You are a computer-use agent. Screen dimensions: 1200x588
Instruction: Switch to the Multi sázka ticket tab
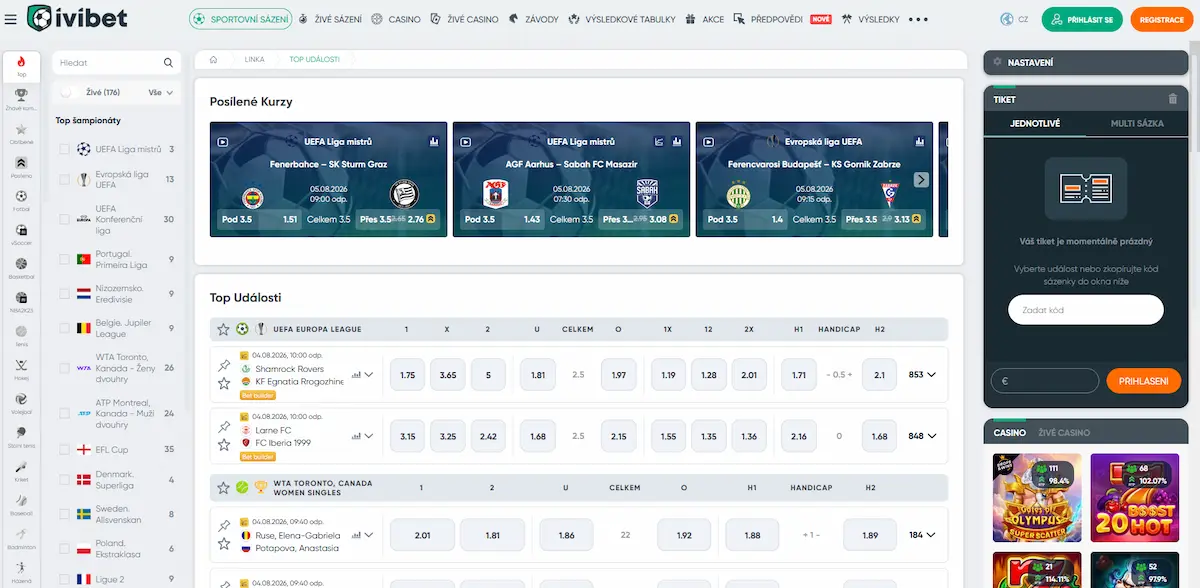tap(1137, 124)
